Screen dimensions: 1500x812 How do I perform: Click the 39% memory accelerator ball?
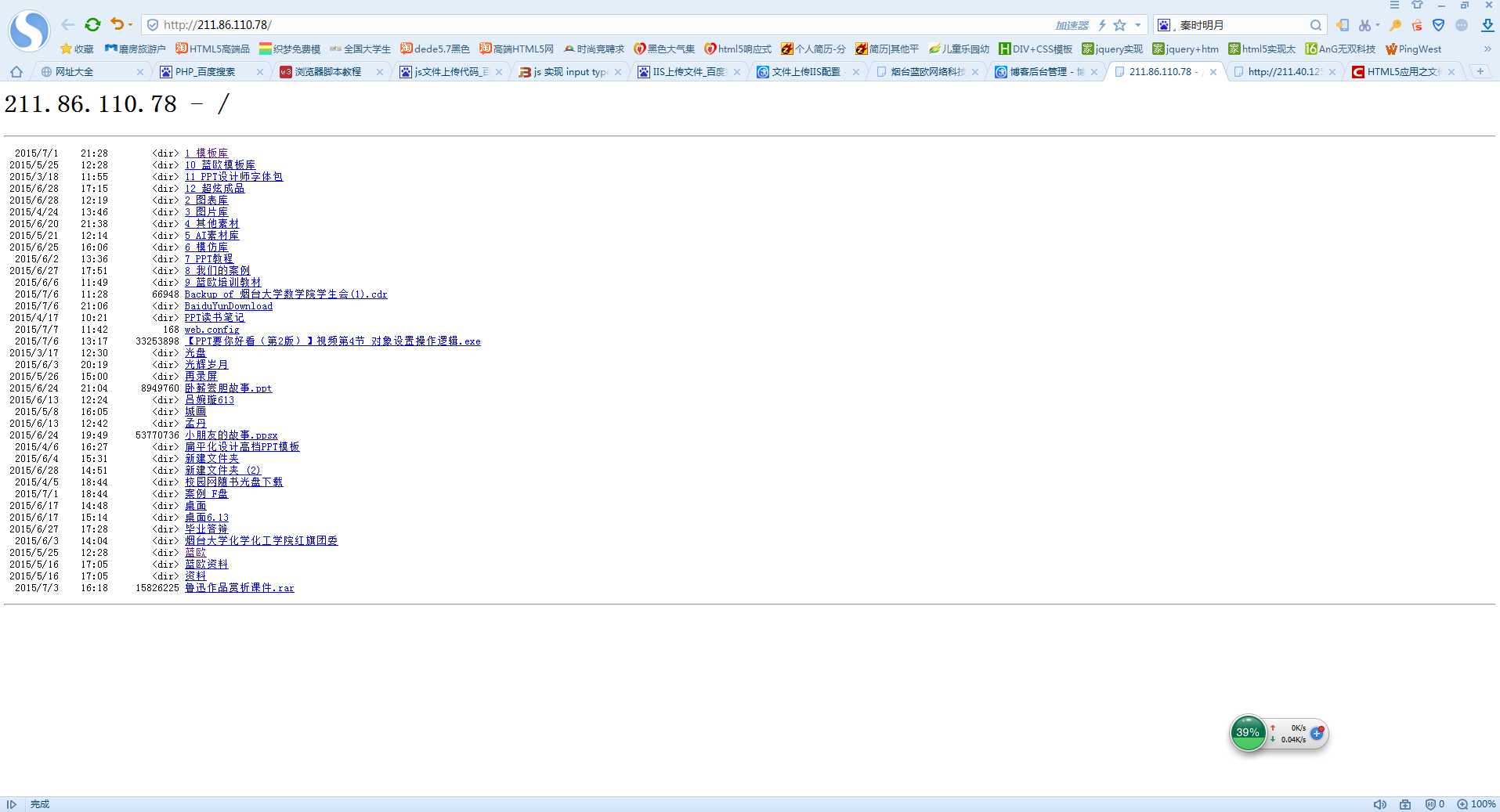tap(1248, 733)
